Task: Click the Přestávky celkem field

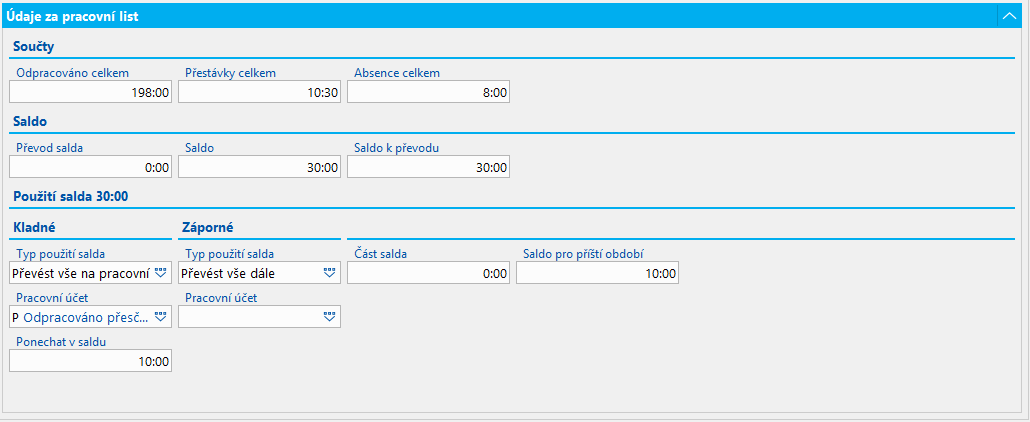Action: pyautogui.click(x=259, y=93)
